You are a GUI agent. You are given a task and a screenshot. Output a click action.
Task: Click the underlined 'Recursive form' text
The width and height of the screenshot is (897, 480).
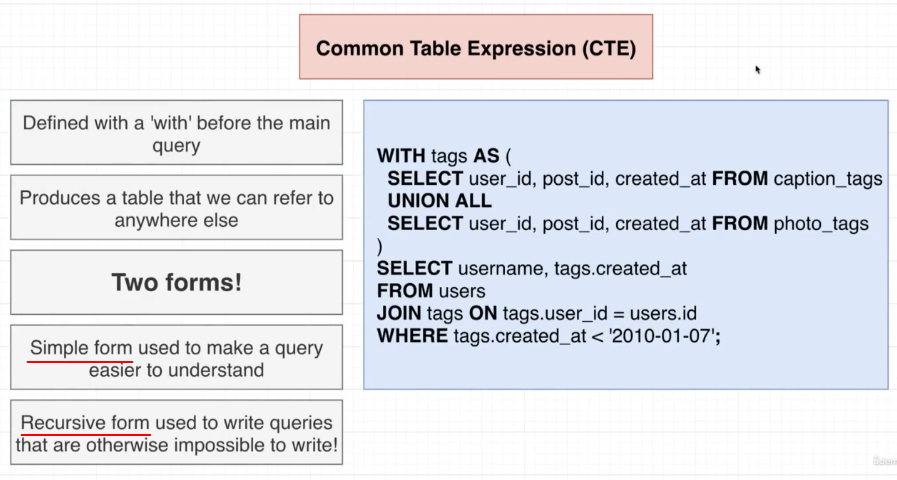[85, 423]
